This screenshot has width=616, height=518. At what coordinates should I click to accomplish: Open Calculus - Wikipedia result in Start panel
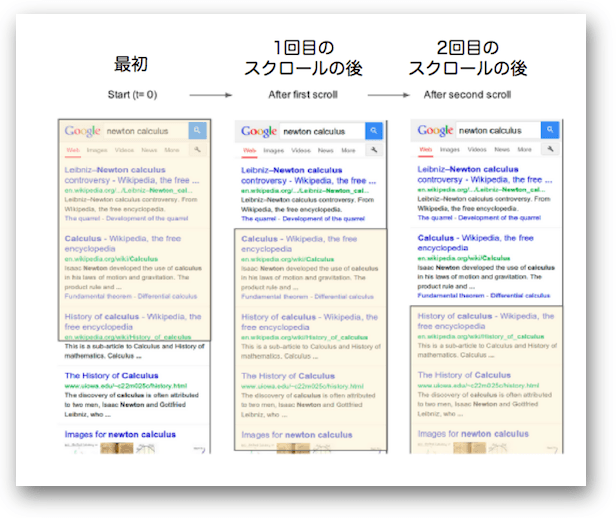123,243
